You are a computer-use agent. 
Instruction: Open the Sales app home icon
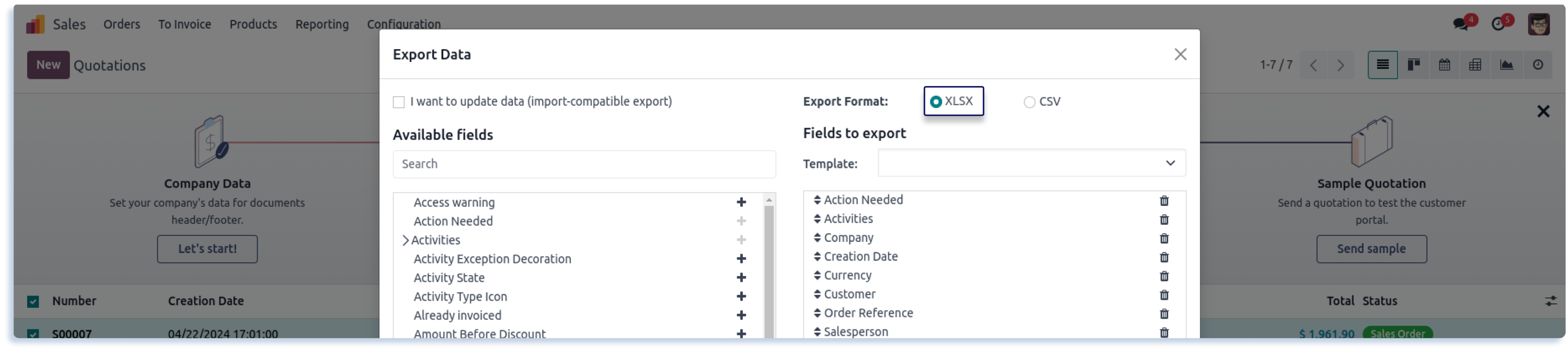tap(35, 24)
